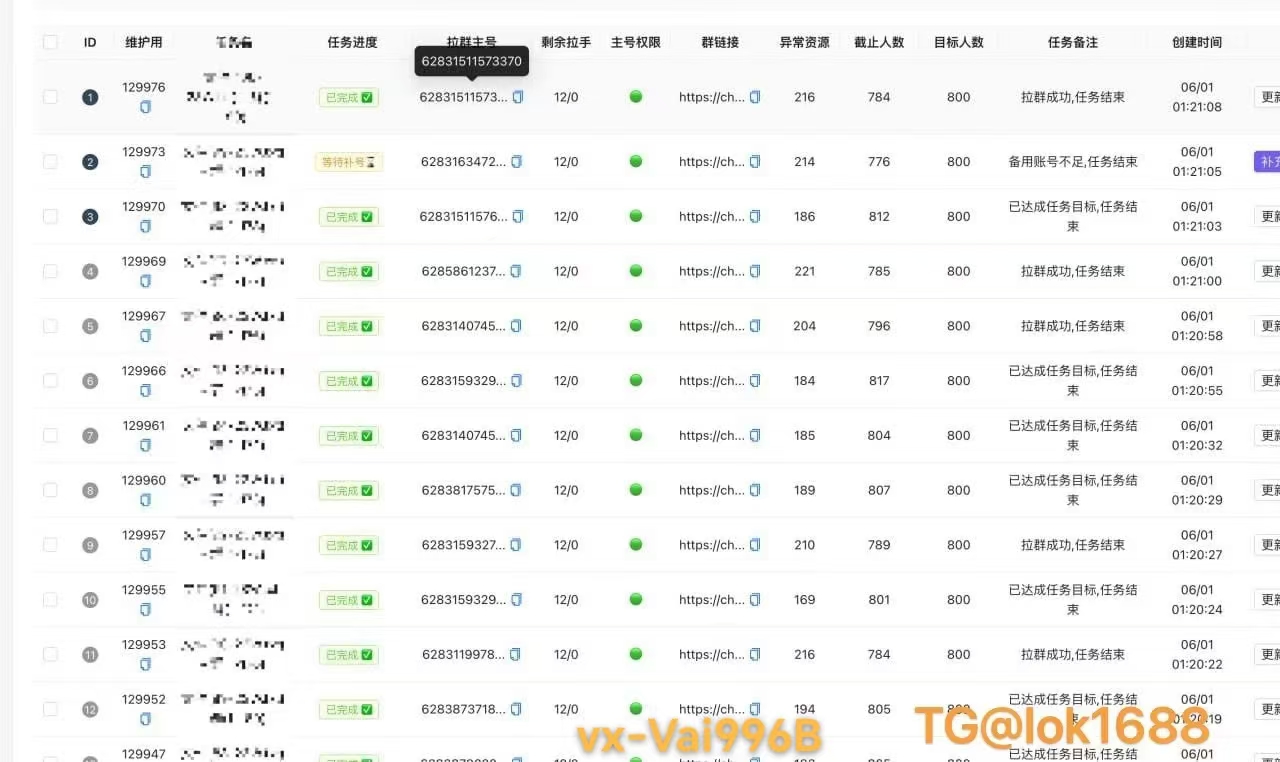Screen dimensions: 1280x762
Task: Check the row checkbox for task 129955
Action: click(x=50, y=600)
